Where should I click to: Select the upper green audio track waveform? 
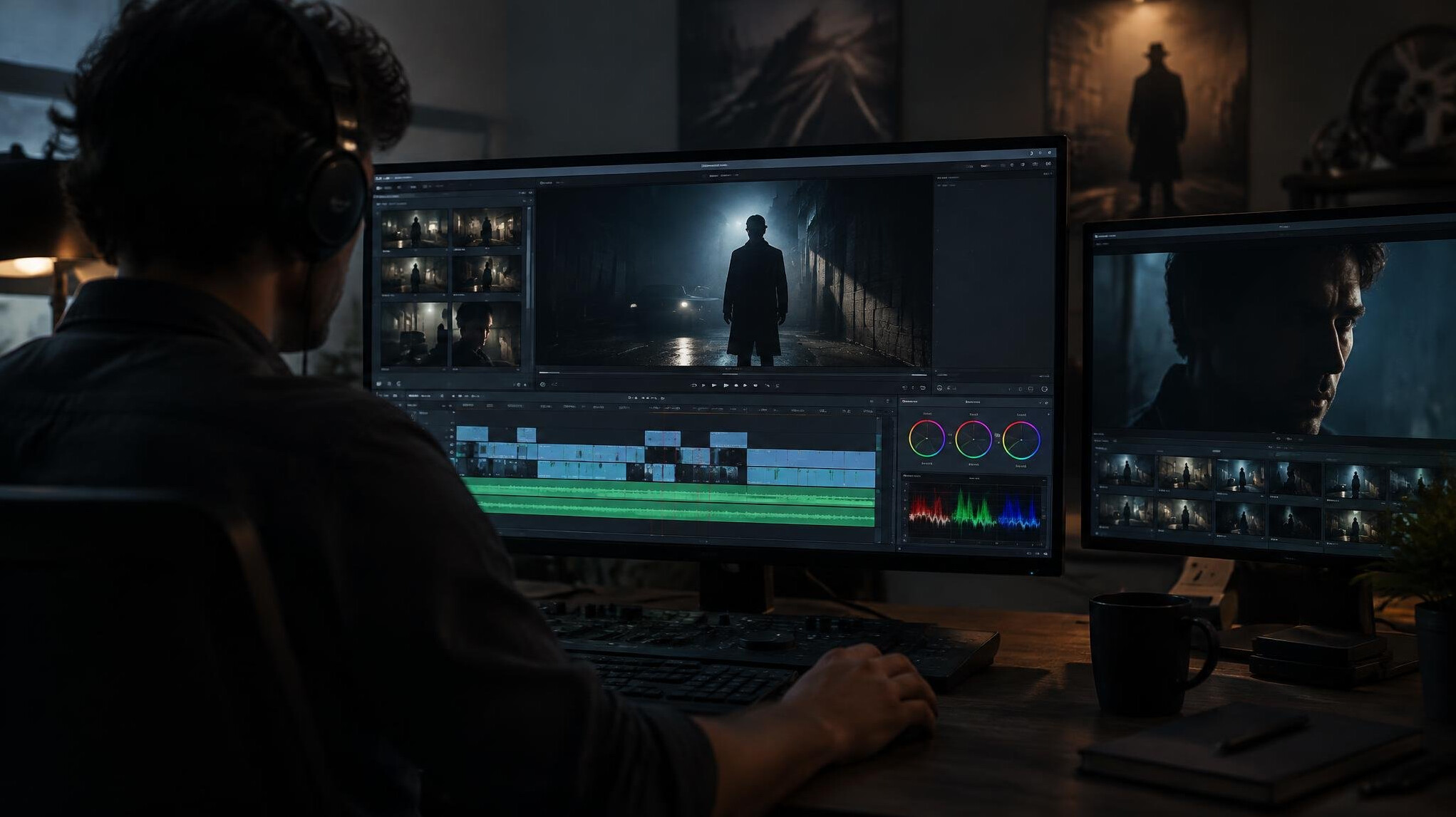668,491
